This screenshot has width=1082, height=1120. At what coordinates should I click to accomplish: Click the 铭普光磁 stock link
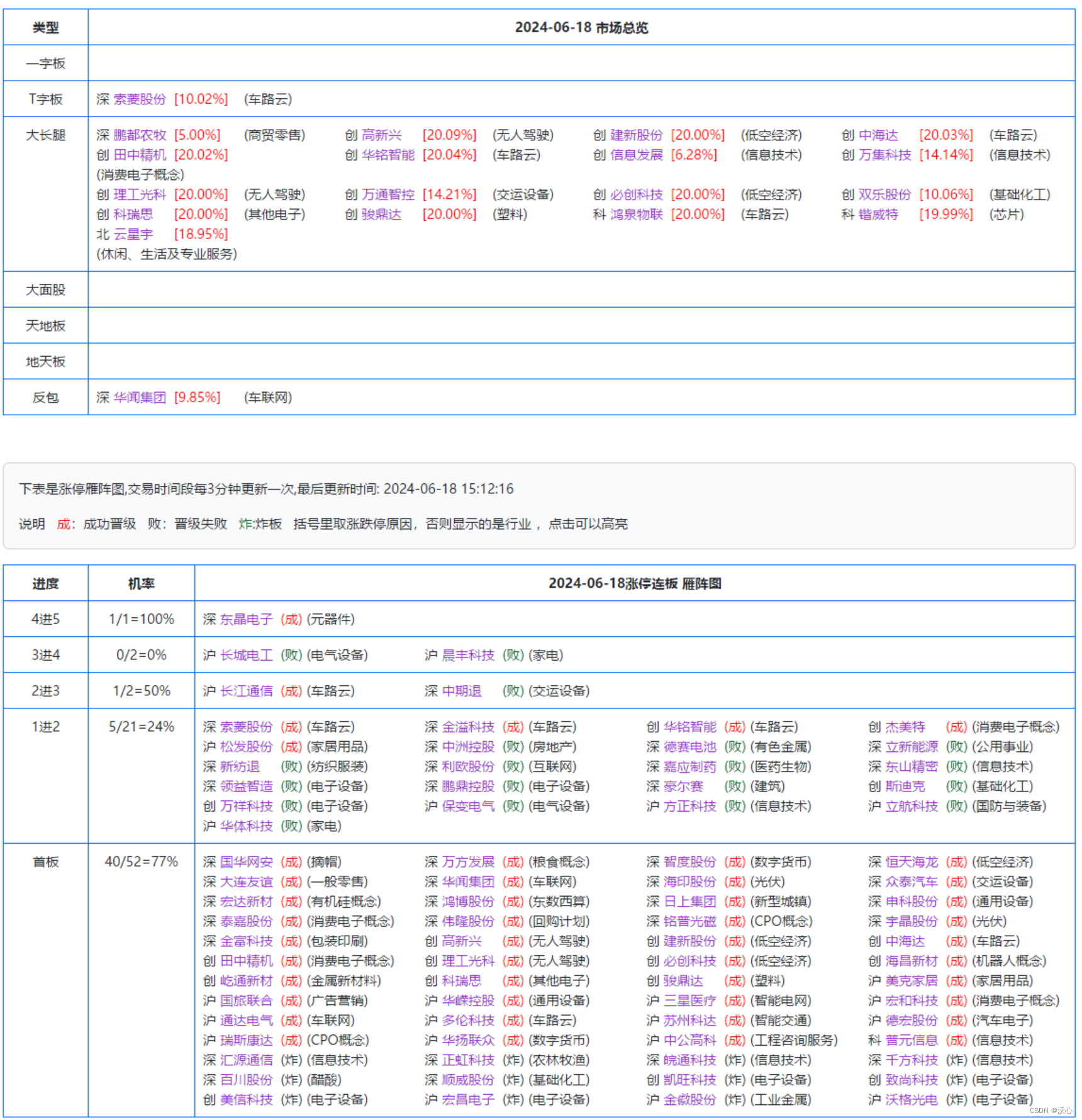pyautogui.click(x=690, y=921)
